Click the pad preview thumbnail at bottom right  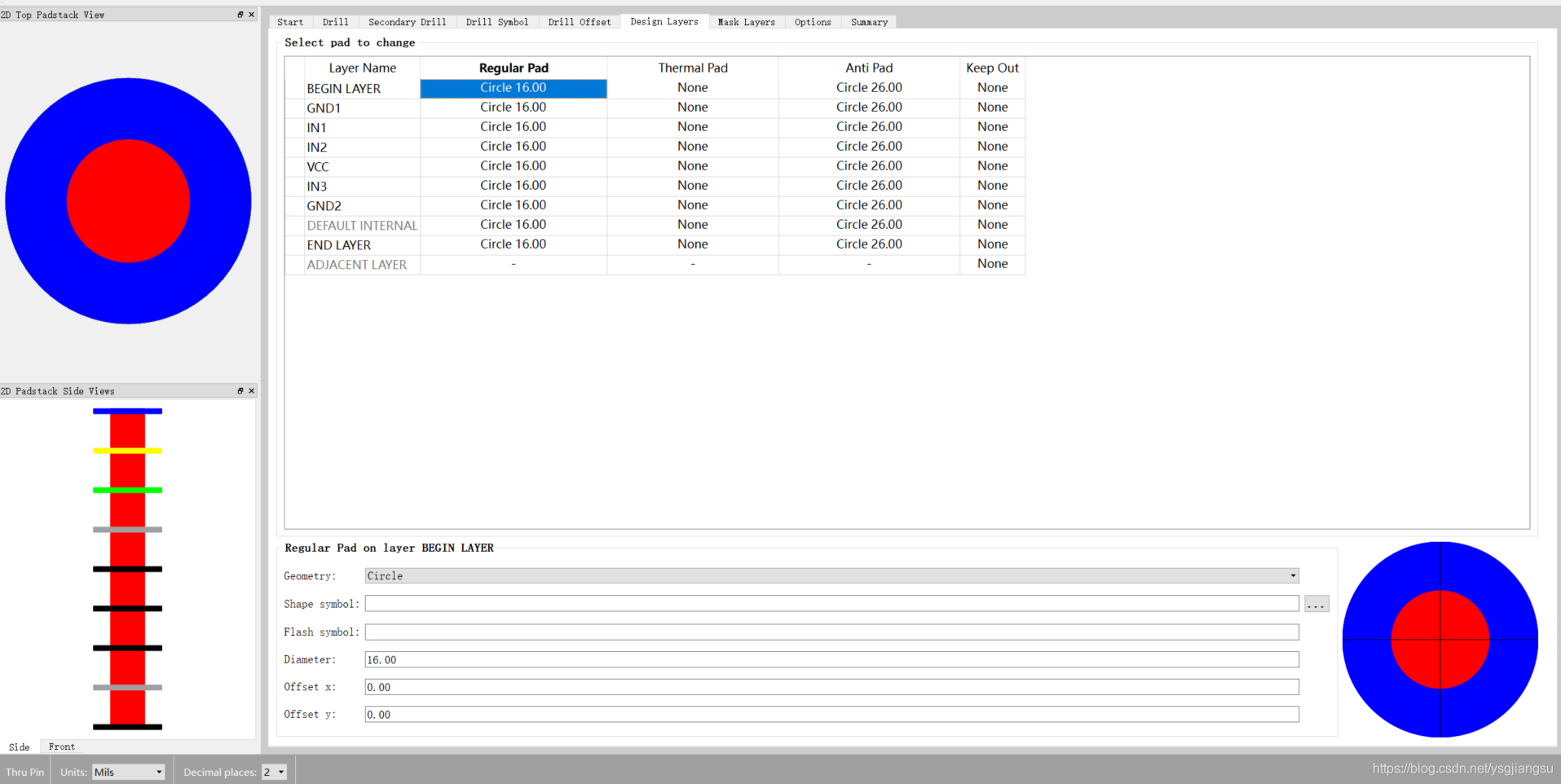coord(1440,640)
